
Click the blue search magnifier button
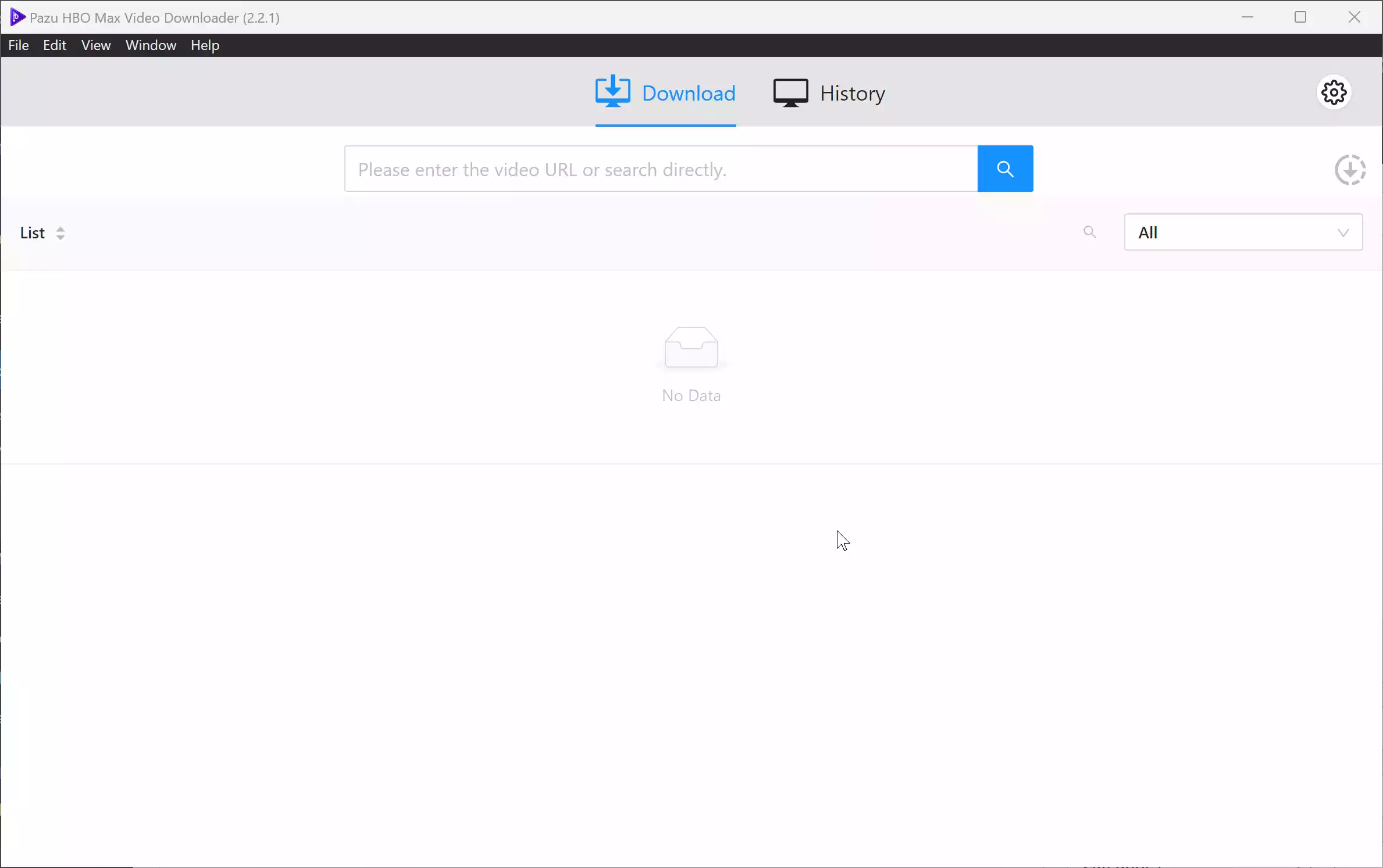tap(1005, 169)
